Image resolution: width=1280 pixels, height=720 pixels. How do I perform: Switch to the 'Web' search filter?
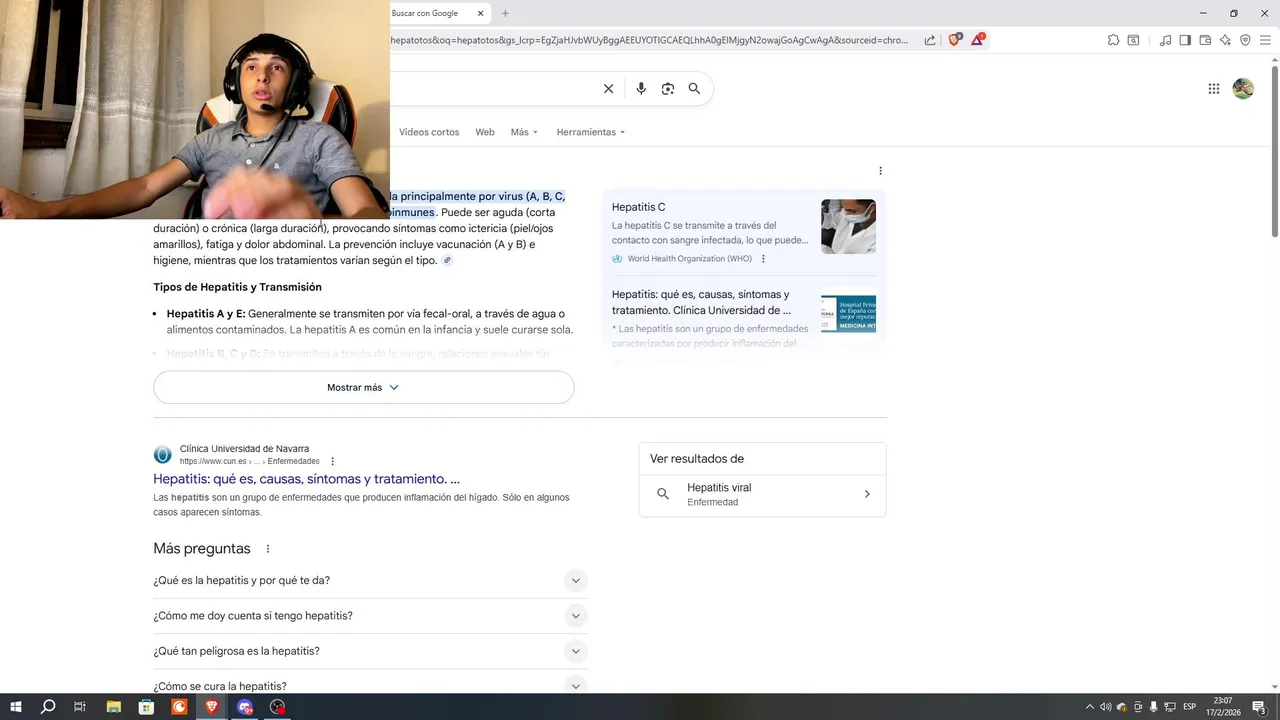point(485,132)
